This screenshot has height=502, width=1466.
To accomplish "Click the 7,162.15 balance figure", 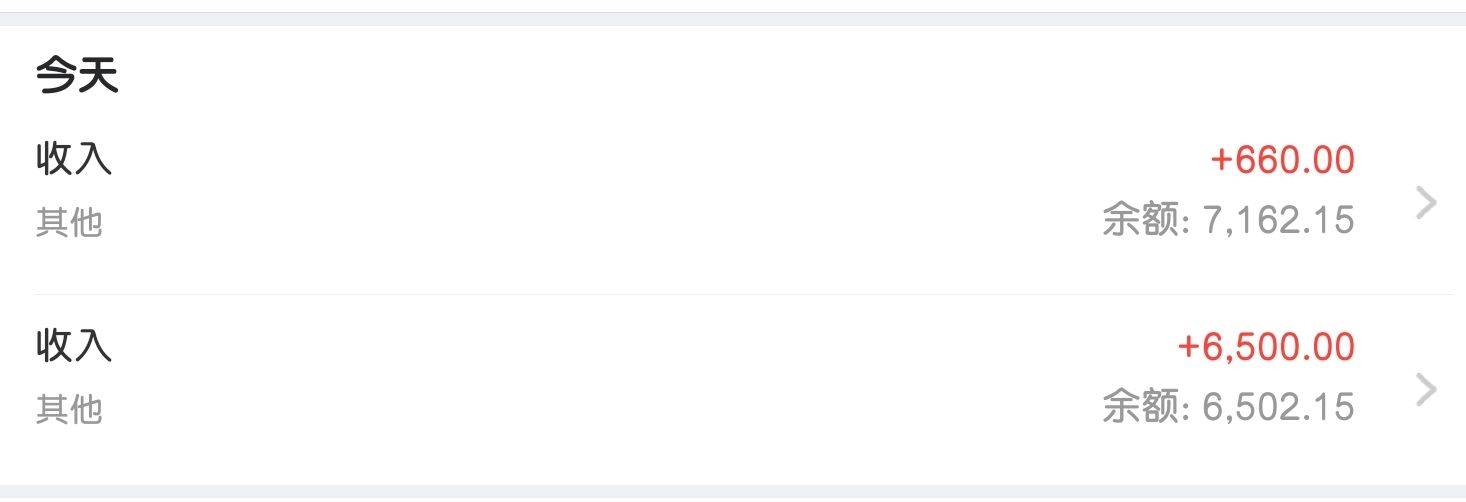I will pos(1279,219).
